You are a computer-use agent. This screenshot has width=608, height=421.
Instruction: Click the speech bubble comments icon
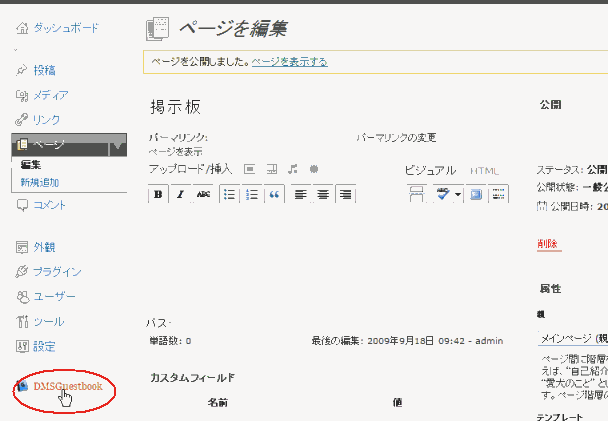pos(22,205)
